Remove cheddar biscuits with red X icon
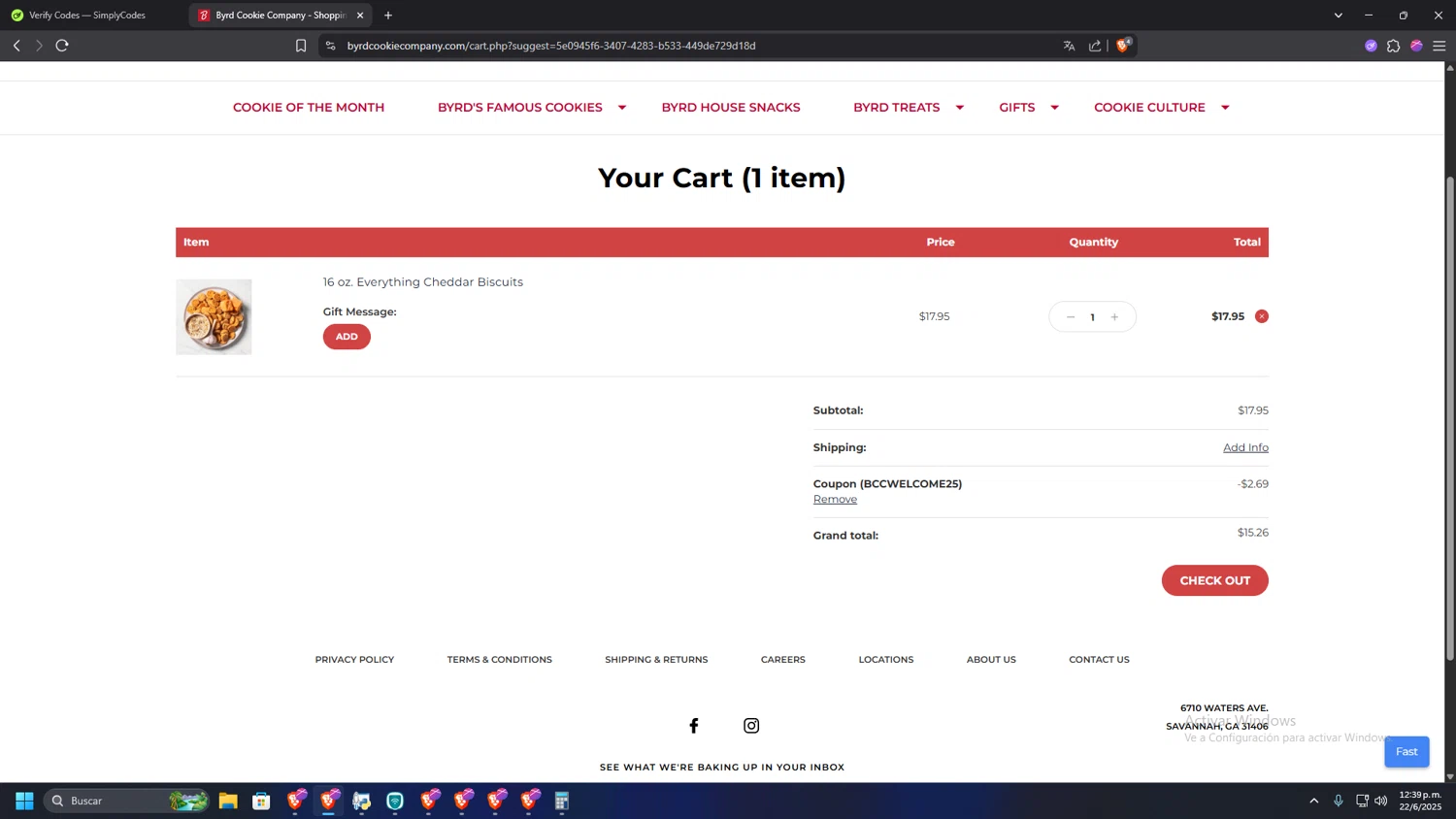The image size is (1456, 819). point(1262,316)
